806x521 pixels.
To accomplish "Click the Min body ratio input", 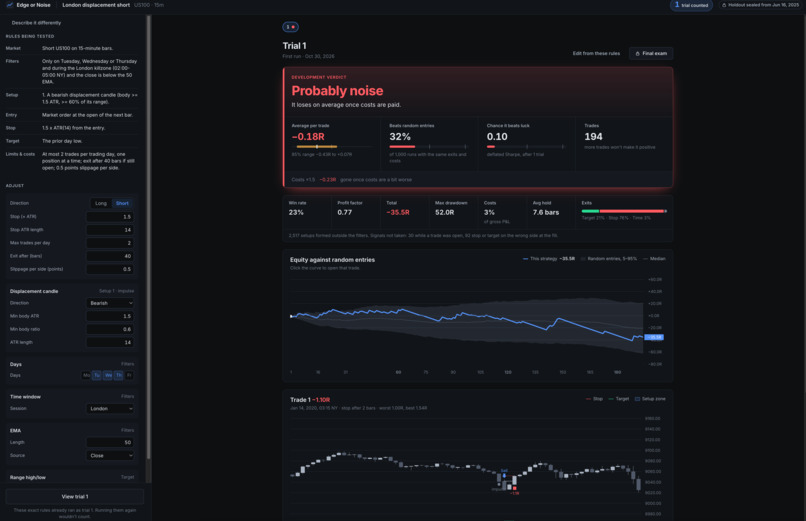I will click(110, 329).
